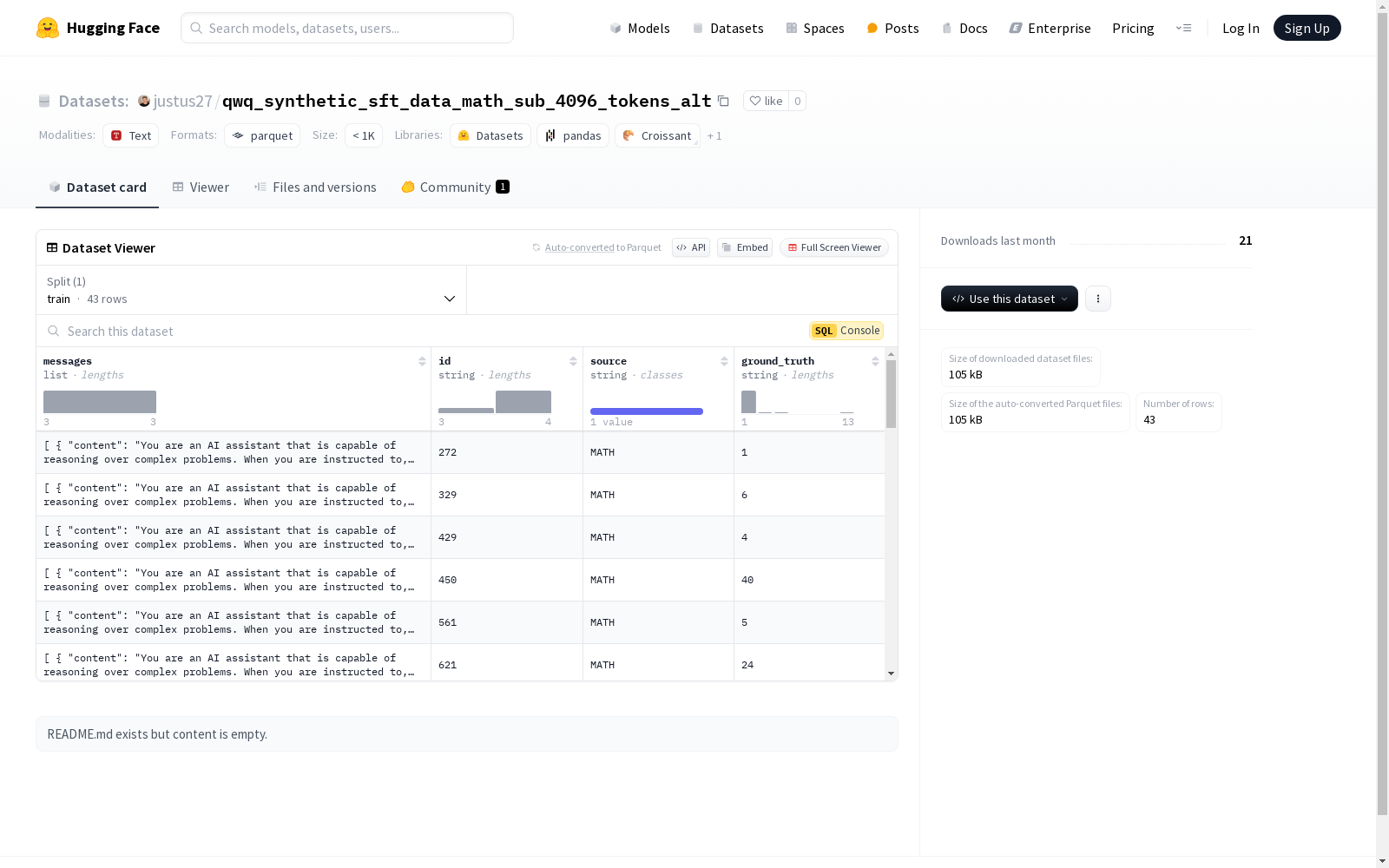Click the messages lengths histogram bar

click(100, 402)
